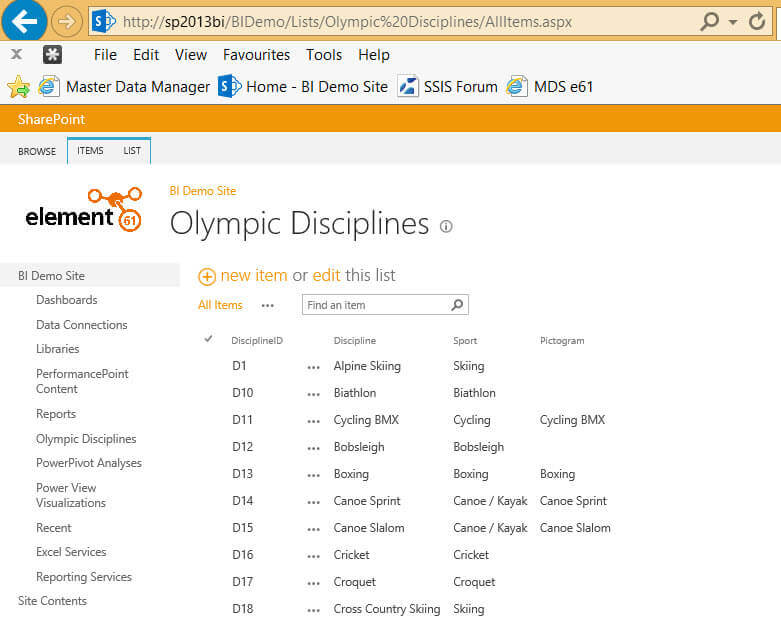Toggle the select-all checkmark in list header
This screenshot has height=618, width=781.
208,339
